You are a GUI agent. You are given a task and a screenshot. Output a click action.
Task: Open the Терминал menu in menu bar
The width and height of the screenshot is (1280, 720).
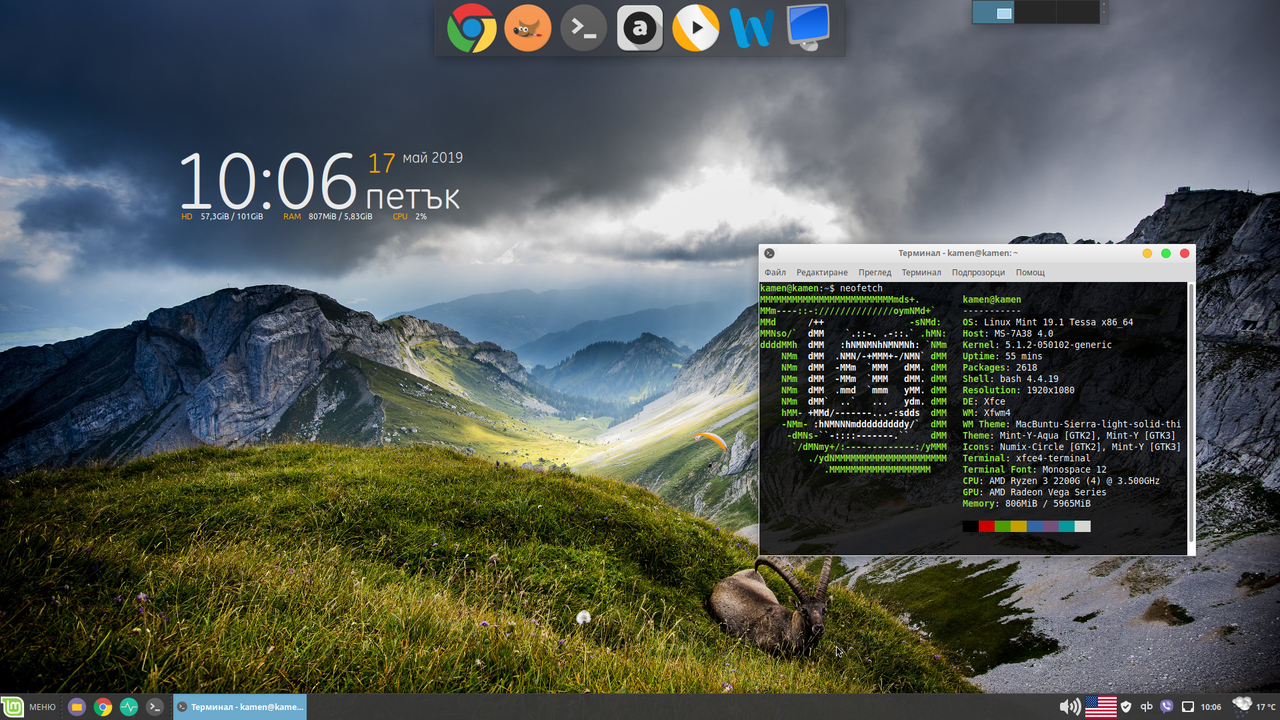coord(921,272)
